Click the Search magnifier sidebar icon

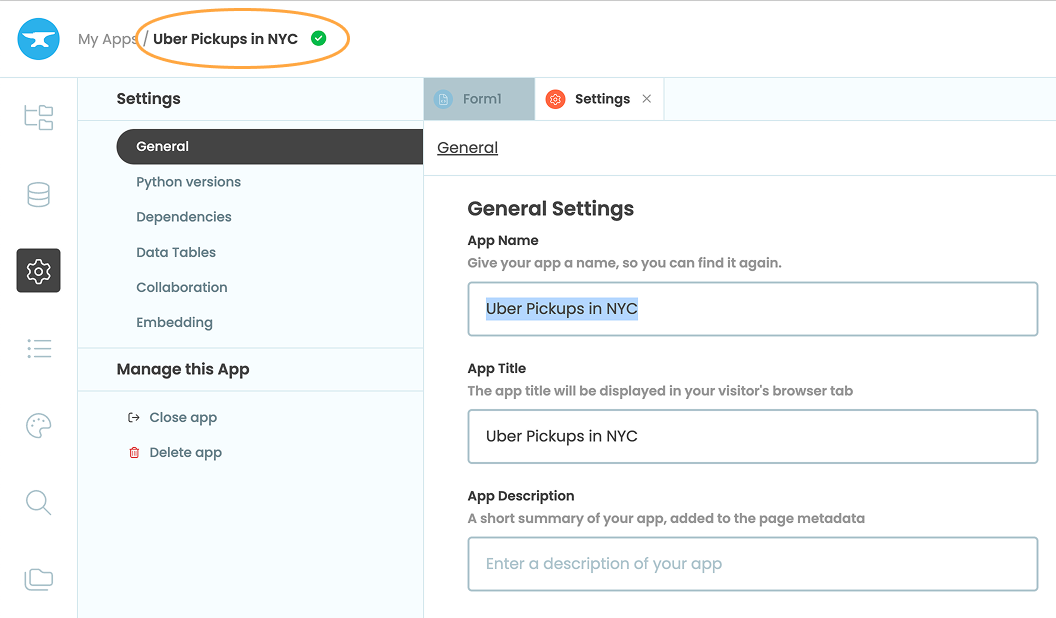[x=39, y=502]
